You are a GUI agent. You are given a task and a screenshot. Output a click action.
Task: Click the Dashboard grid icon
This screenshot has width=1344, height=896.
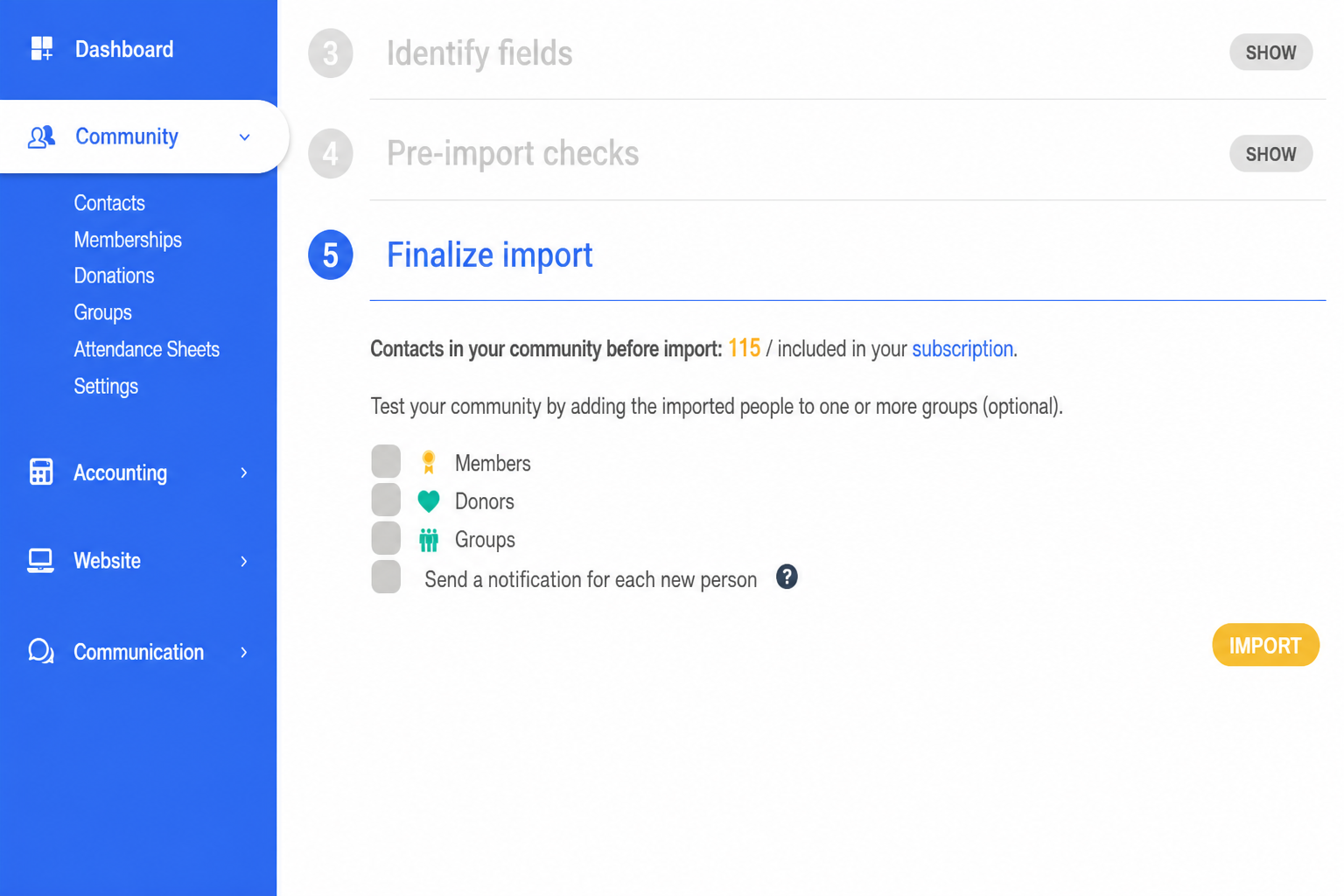(41, 48)
